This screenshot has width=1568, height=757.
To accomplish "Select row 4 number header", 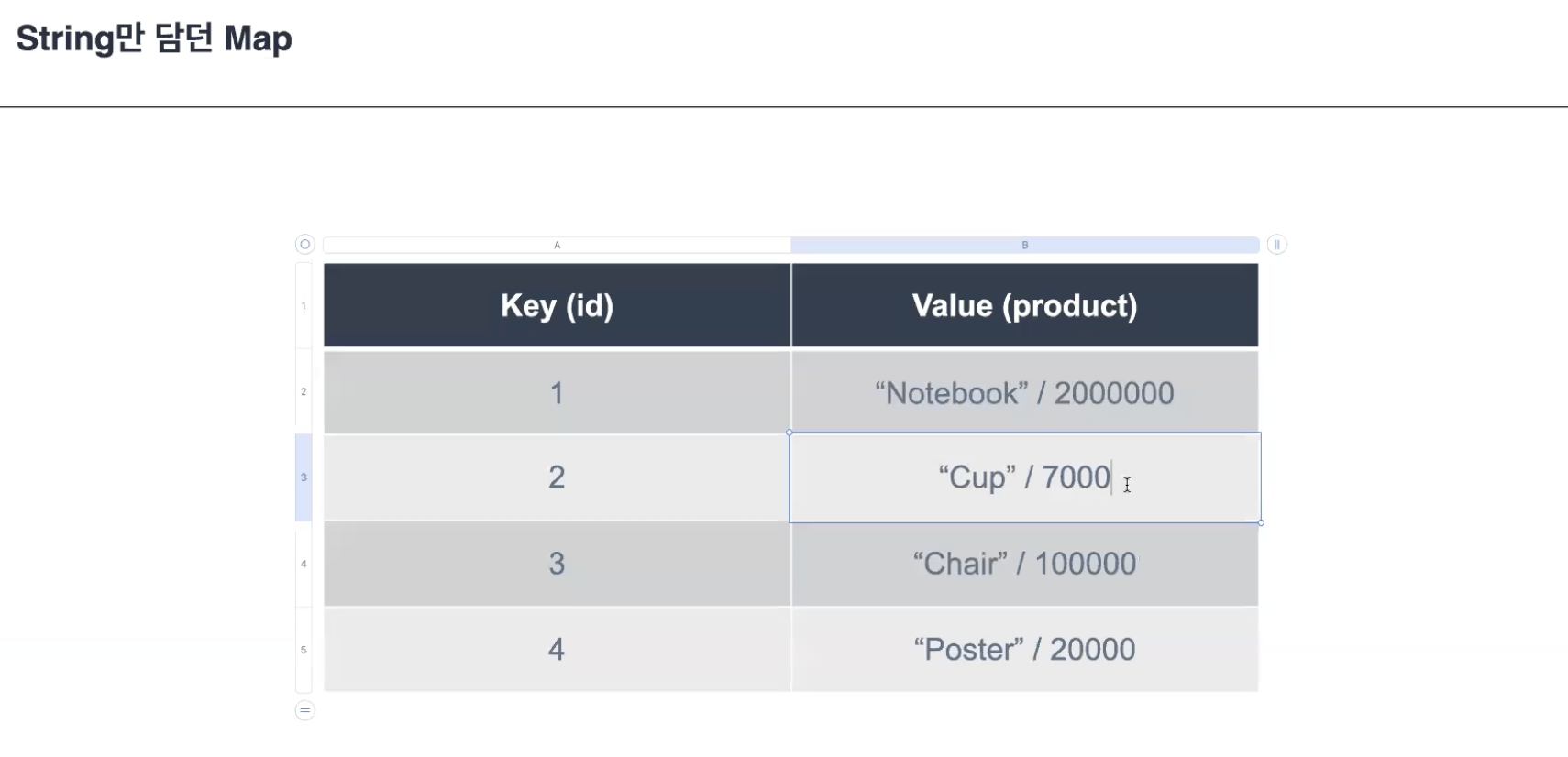I will (x=304, y=564).
